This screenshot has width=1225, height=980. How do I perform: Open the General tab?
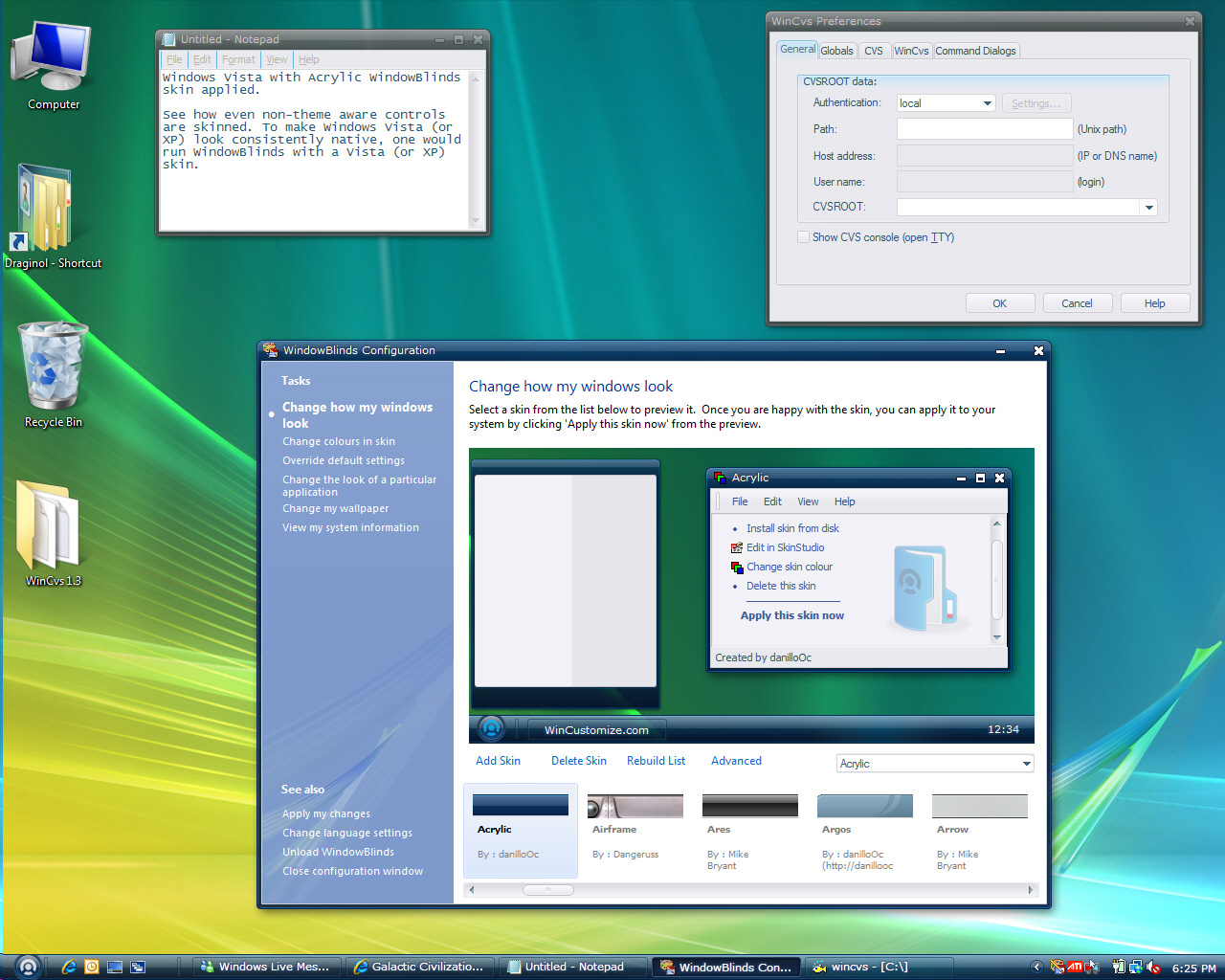pyautogui.click(x=797, y=49)
